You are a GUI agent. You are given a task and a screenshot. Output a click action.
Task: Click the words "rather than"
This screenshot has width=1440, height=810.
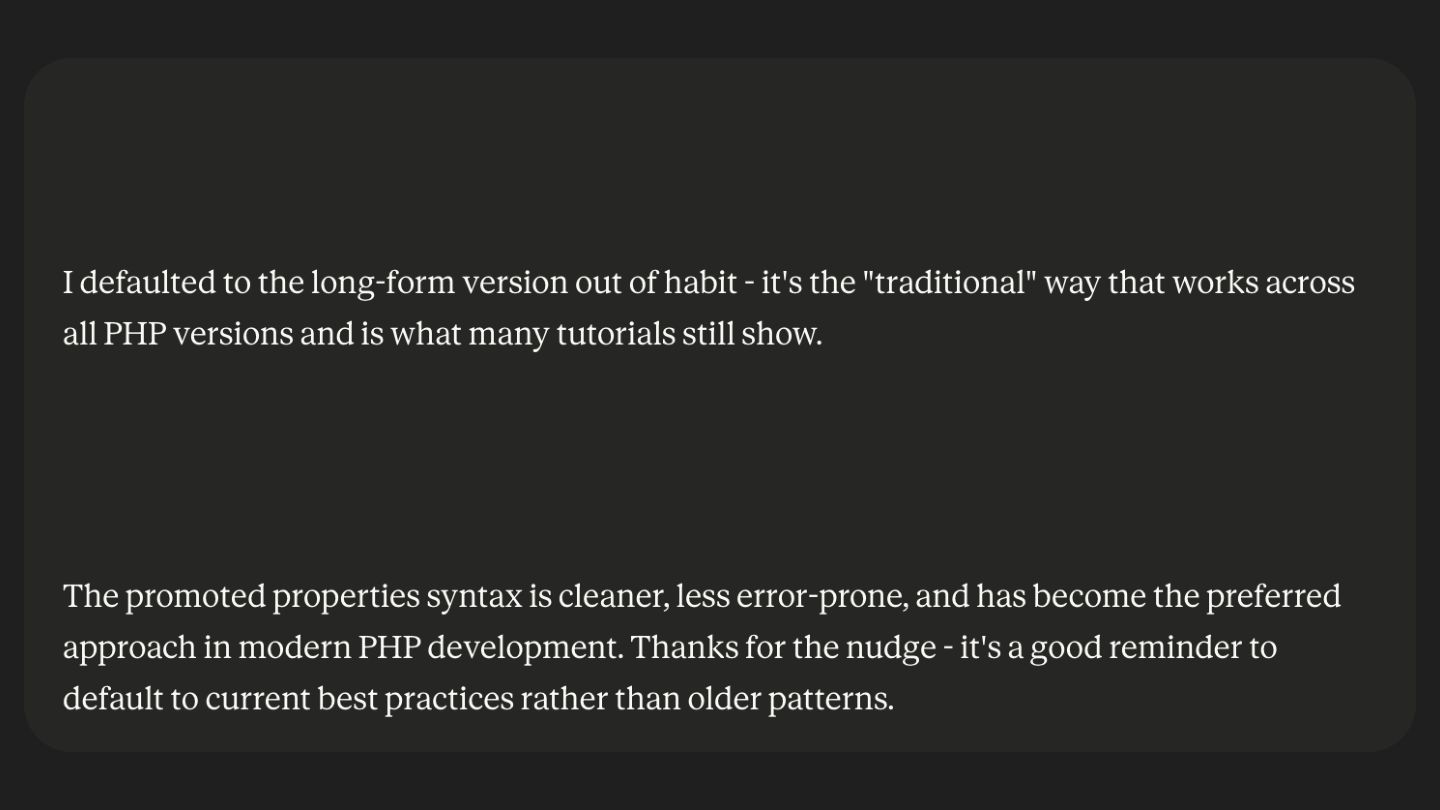click(599, 699)
